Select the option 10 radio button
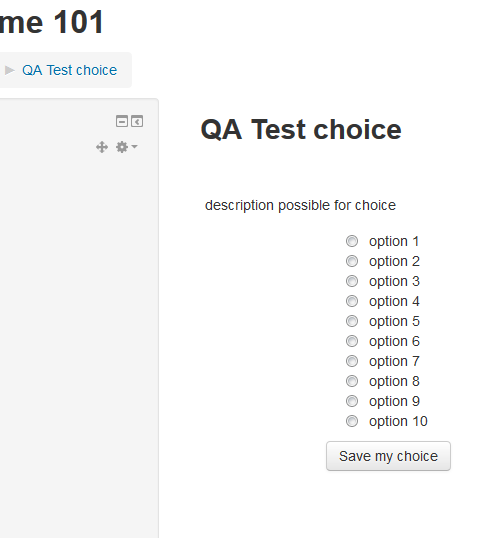 click(352, 421)
